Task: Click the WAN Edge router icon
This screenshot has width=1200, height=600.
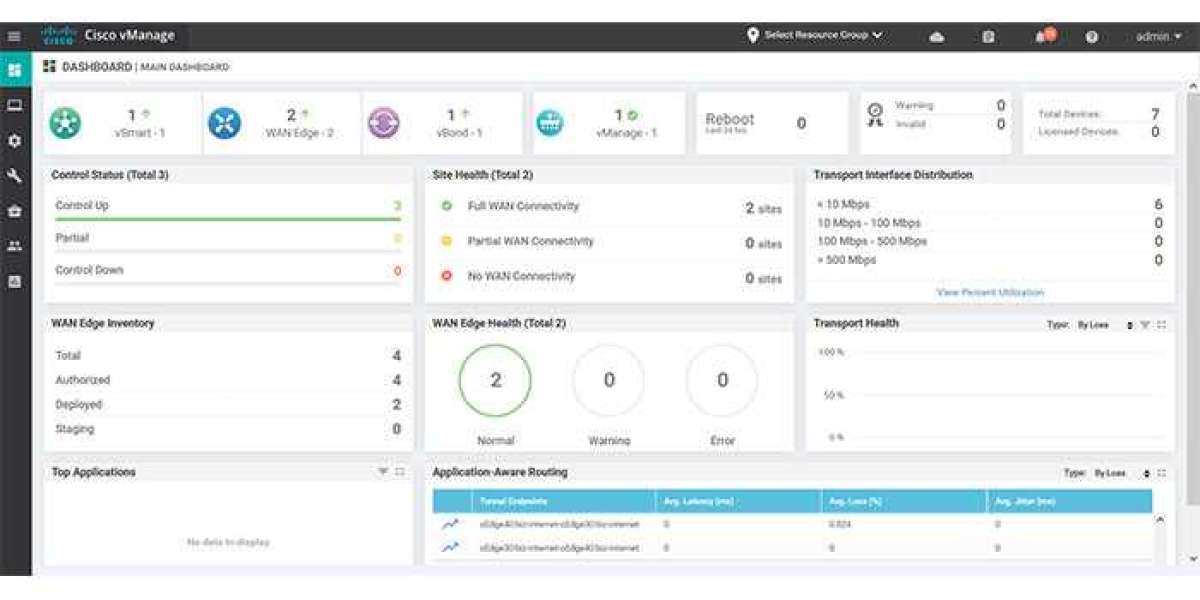Action: [x=224, y=123]
